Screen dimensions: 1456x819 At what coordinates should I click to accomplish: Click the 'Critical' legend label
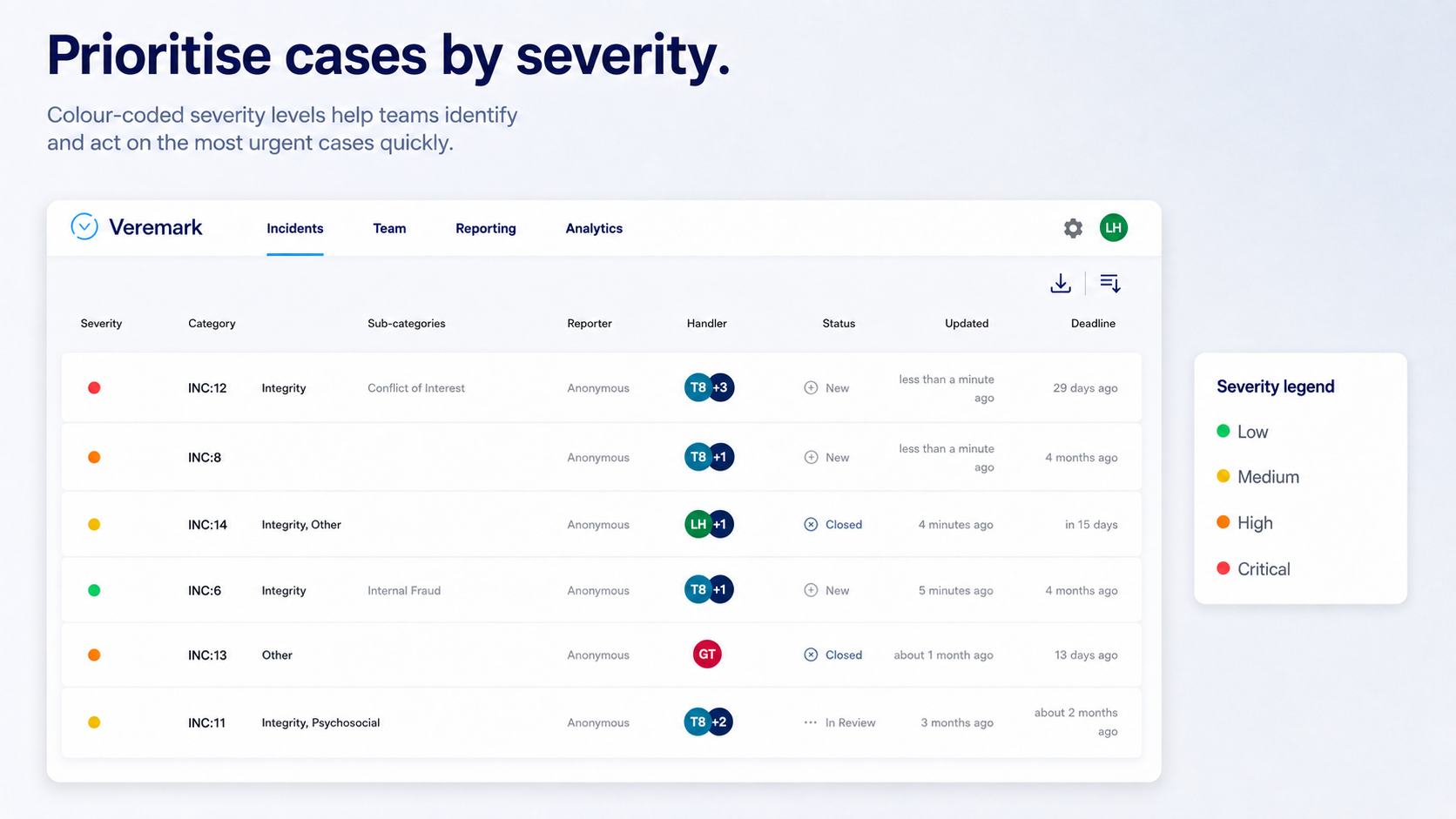click(1264, 568)
